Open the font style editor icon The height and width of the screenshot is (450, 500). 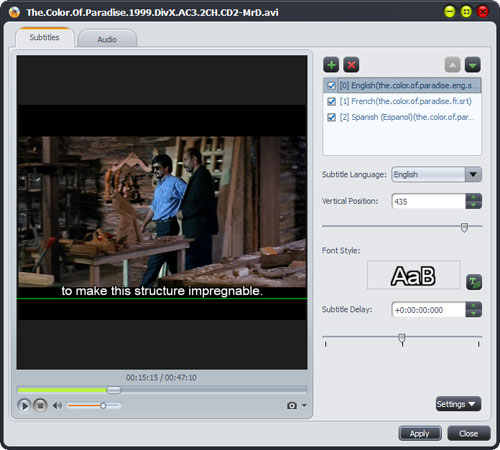tap(474, 282)
